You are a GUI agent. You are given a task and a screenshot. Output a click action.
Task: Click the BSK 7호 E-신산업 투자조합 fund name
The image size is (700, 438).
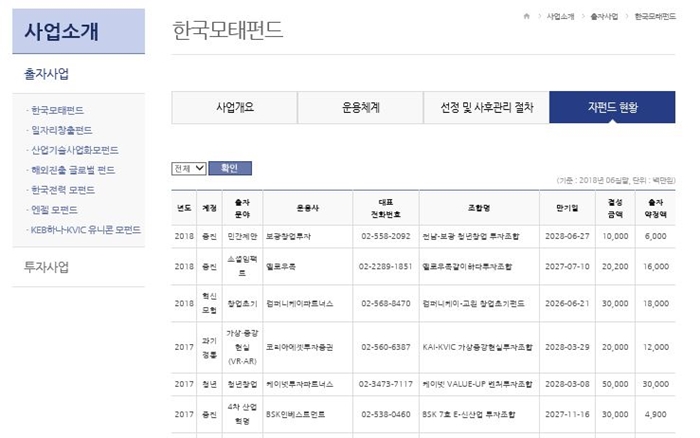[469, 414]
